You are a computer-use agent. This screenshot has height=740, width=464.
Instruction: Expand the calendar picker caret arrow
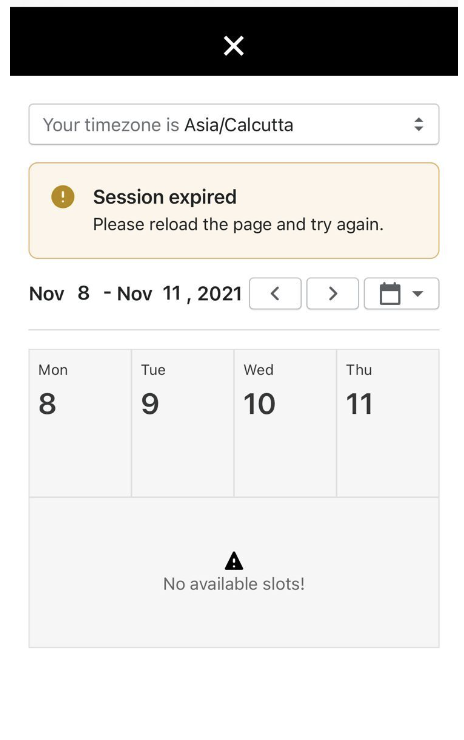click(417, 294)
